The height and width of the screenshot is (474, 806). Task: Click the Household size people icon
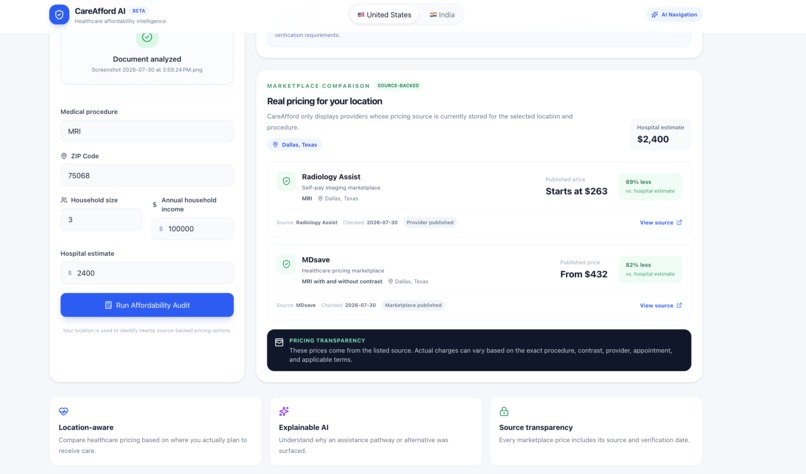coord(64,200)
